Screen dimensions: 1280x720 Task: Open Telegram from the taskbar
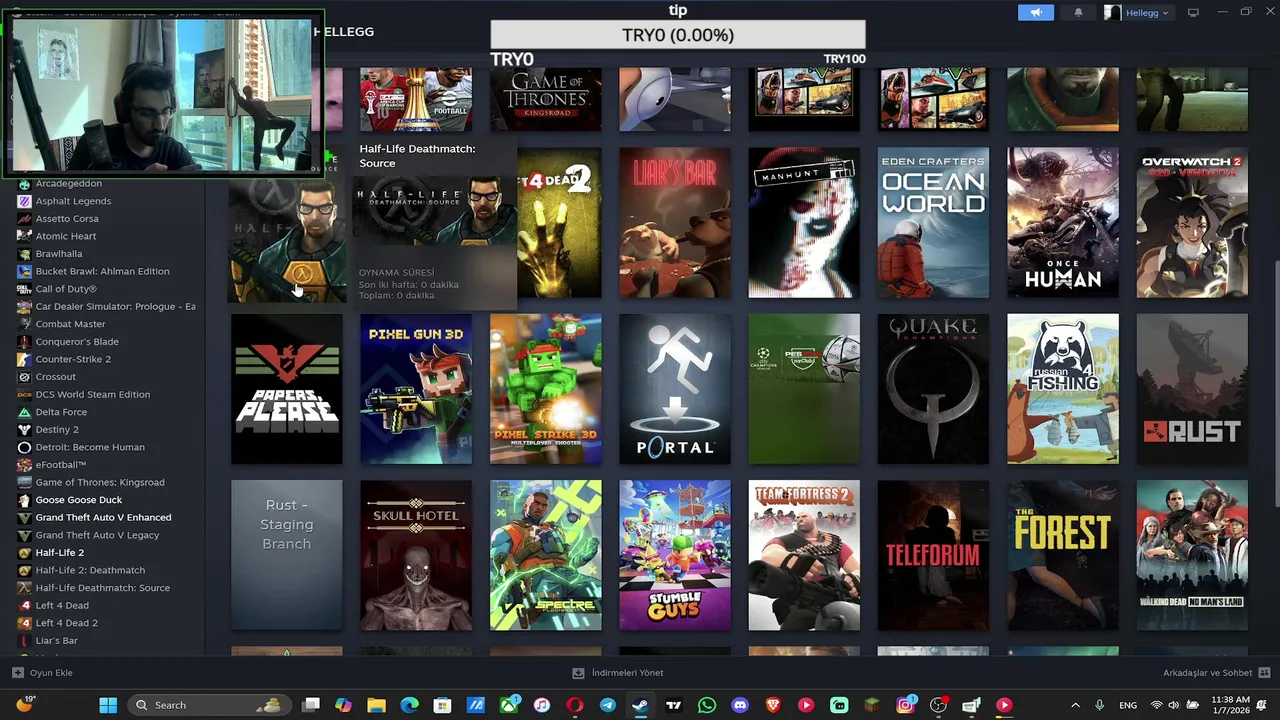pyautogui.click(x=608, y=705)
